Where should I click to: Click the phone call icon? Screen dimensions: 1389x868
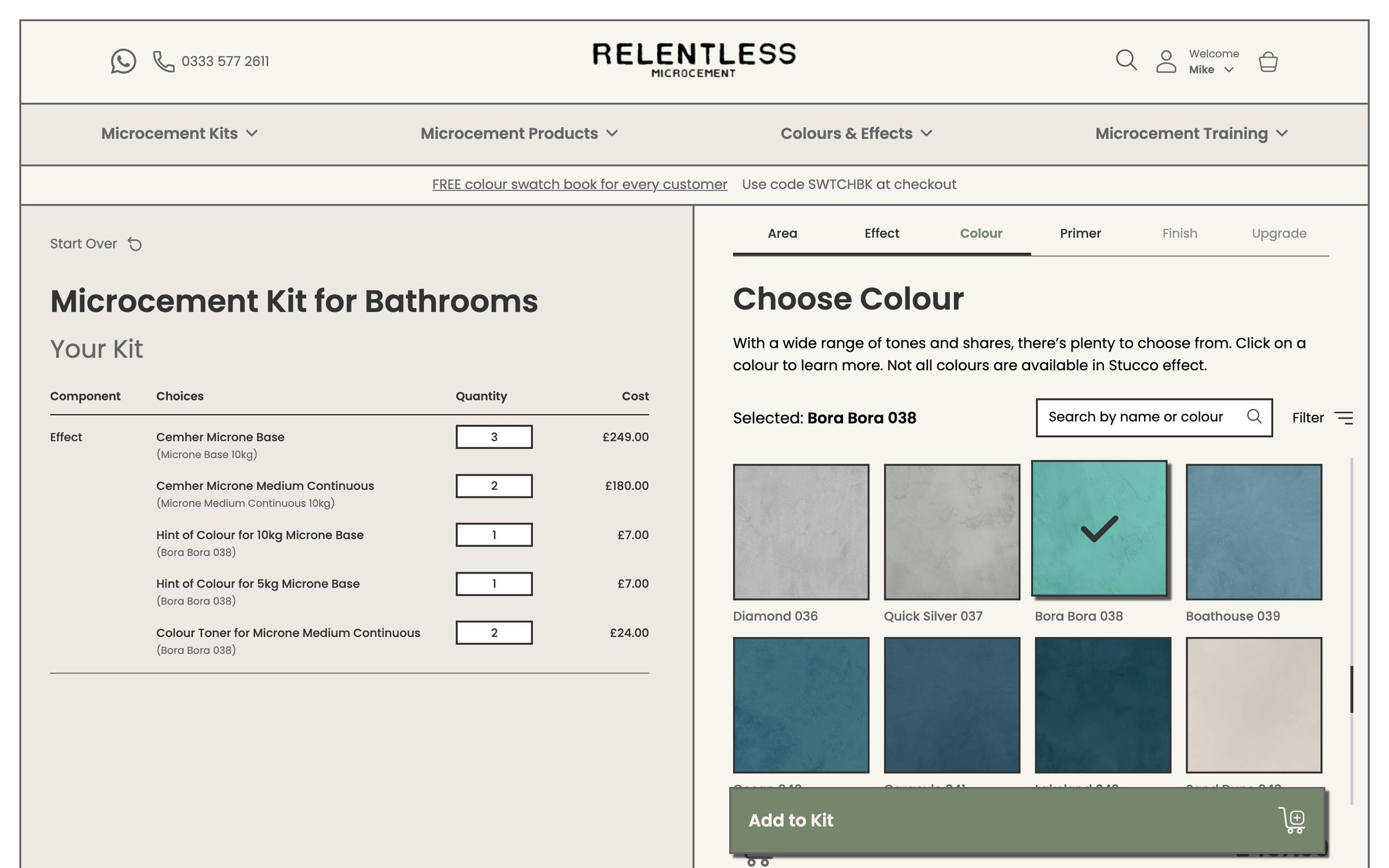pyautogui.click(x=163, y=62)
